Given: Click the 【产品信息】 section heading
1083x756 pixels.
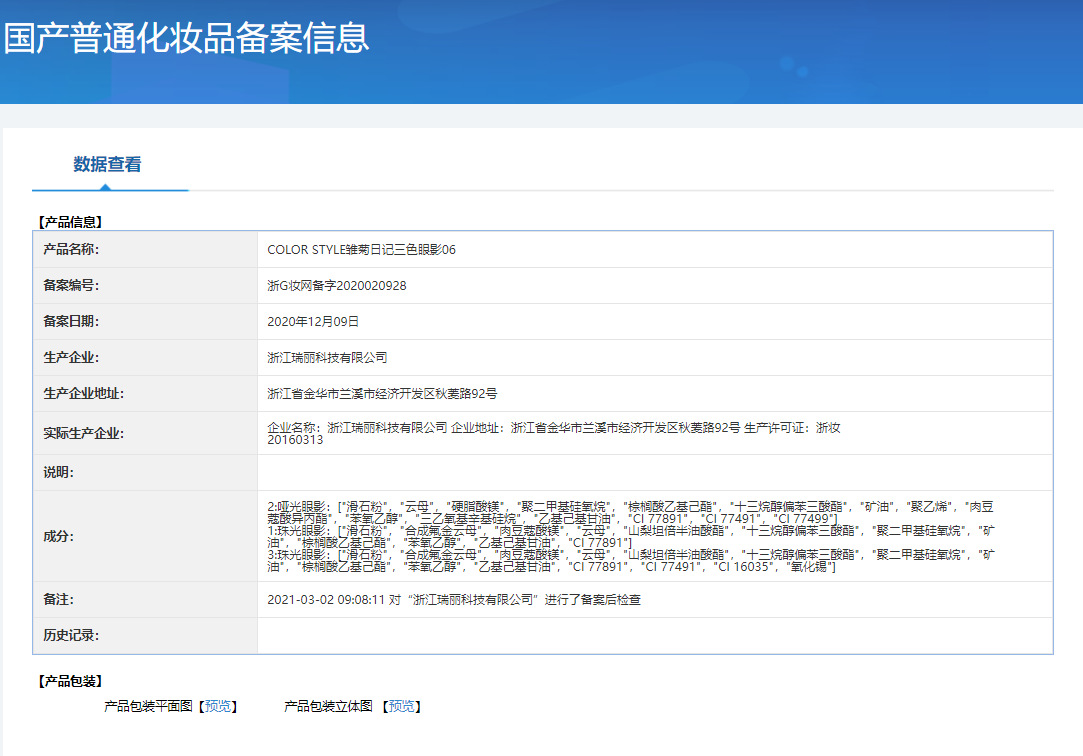Looking at the screenshot, I should (x=70, y=222).
